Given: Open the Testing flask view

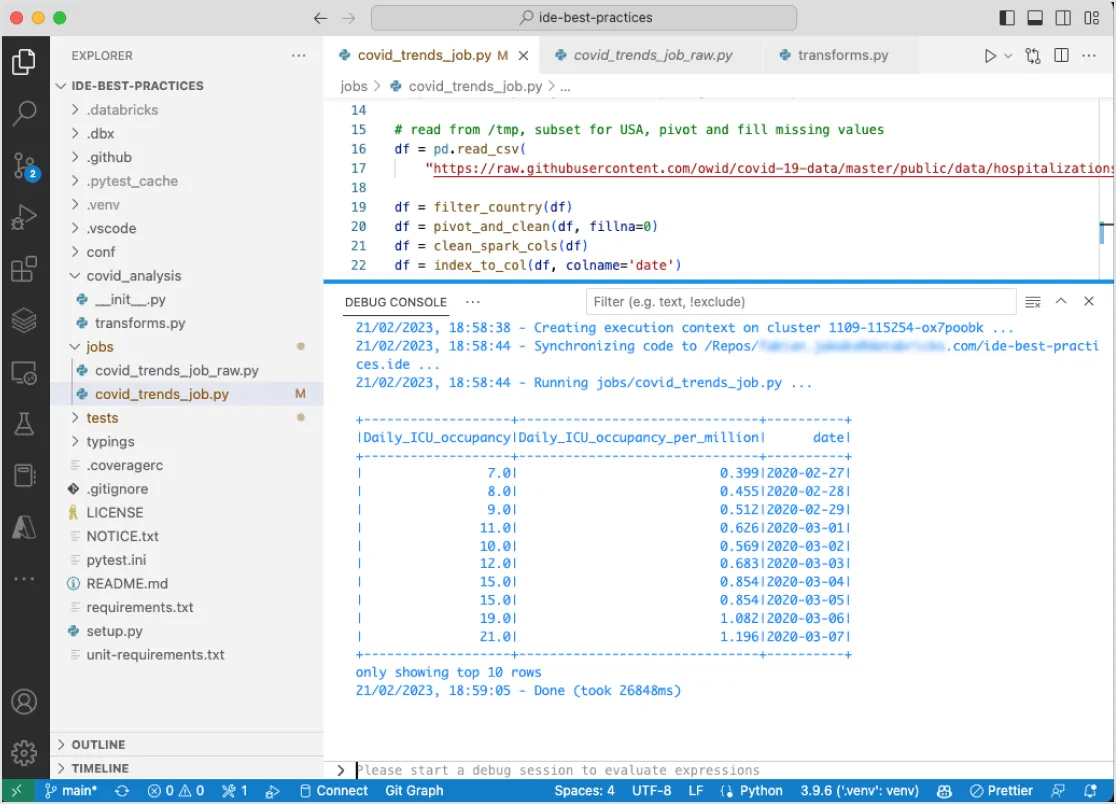Looking at the screenshot, I should coord(24,424).
